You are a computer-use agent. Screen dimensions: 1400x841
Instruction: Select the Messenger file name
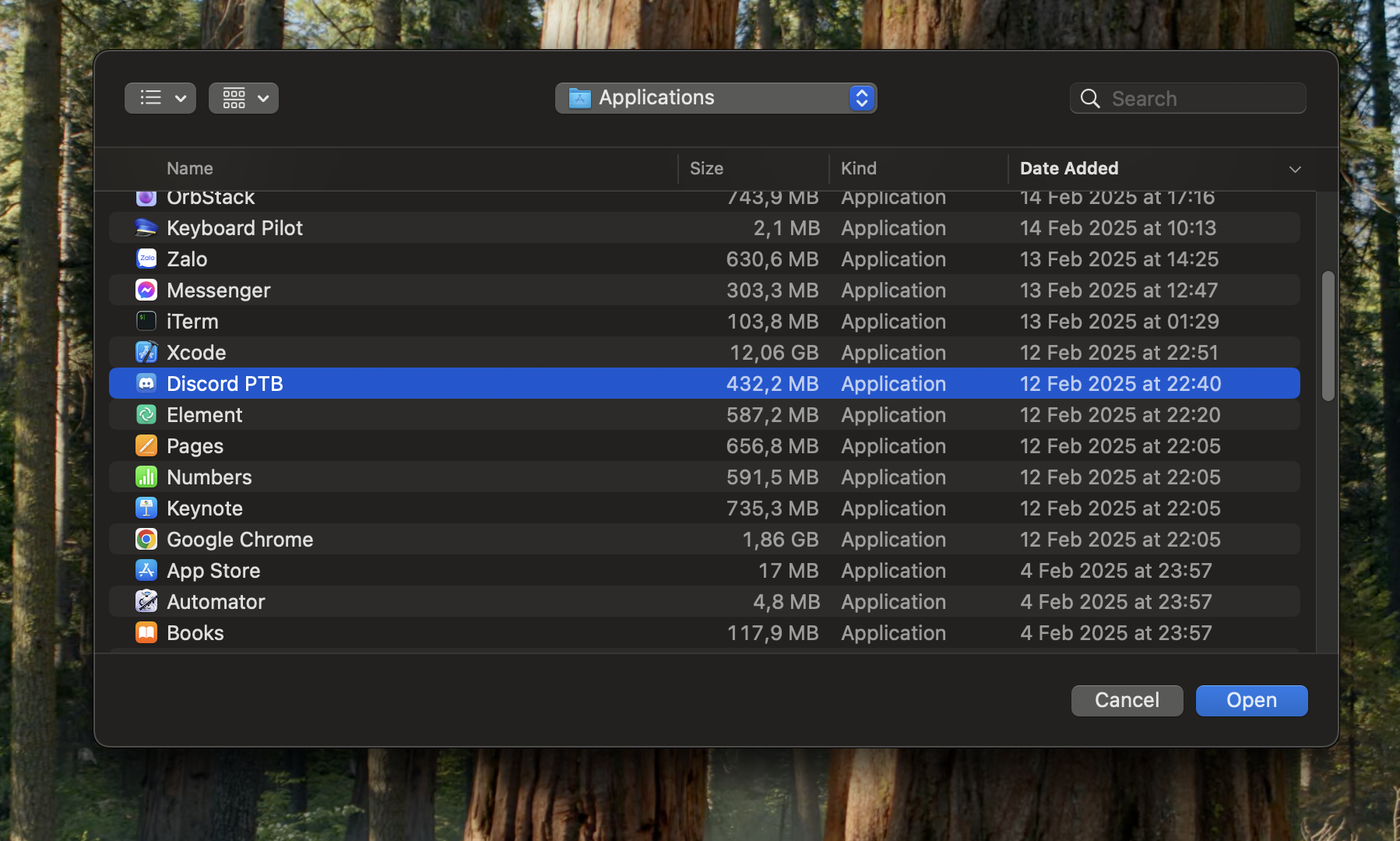(219, 290)
